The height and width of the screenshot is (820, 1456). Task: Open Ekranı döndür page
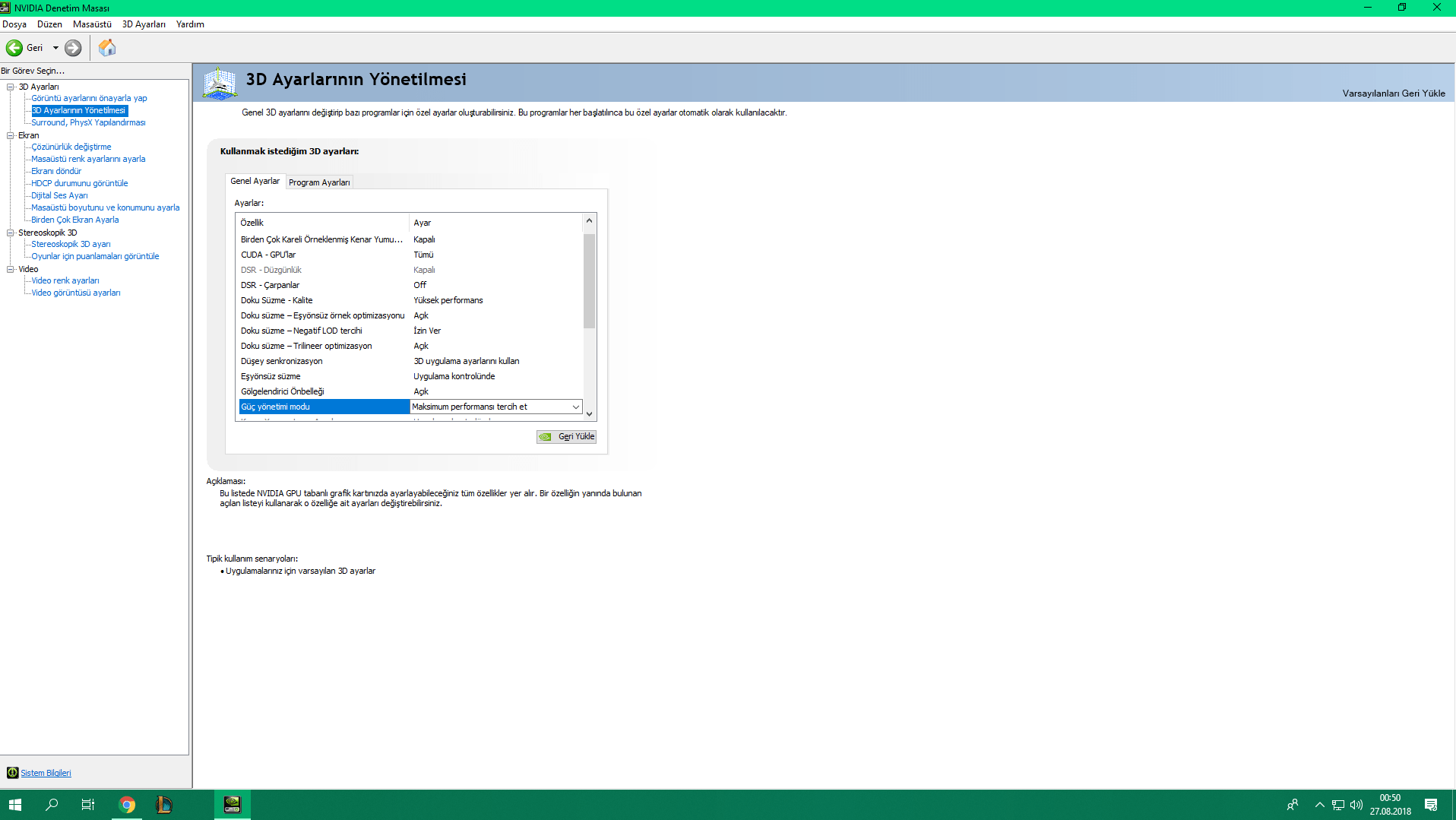pos(56,171)
